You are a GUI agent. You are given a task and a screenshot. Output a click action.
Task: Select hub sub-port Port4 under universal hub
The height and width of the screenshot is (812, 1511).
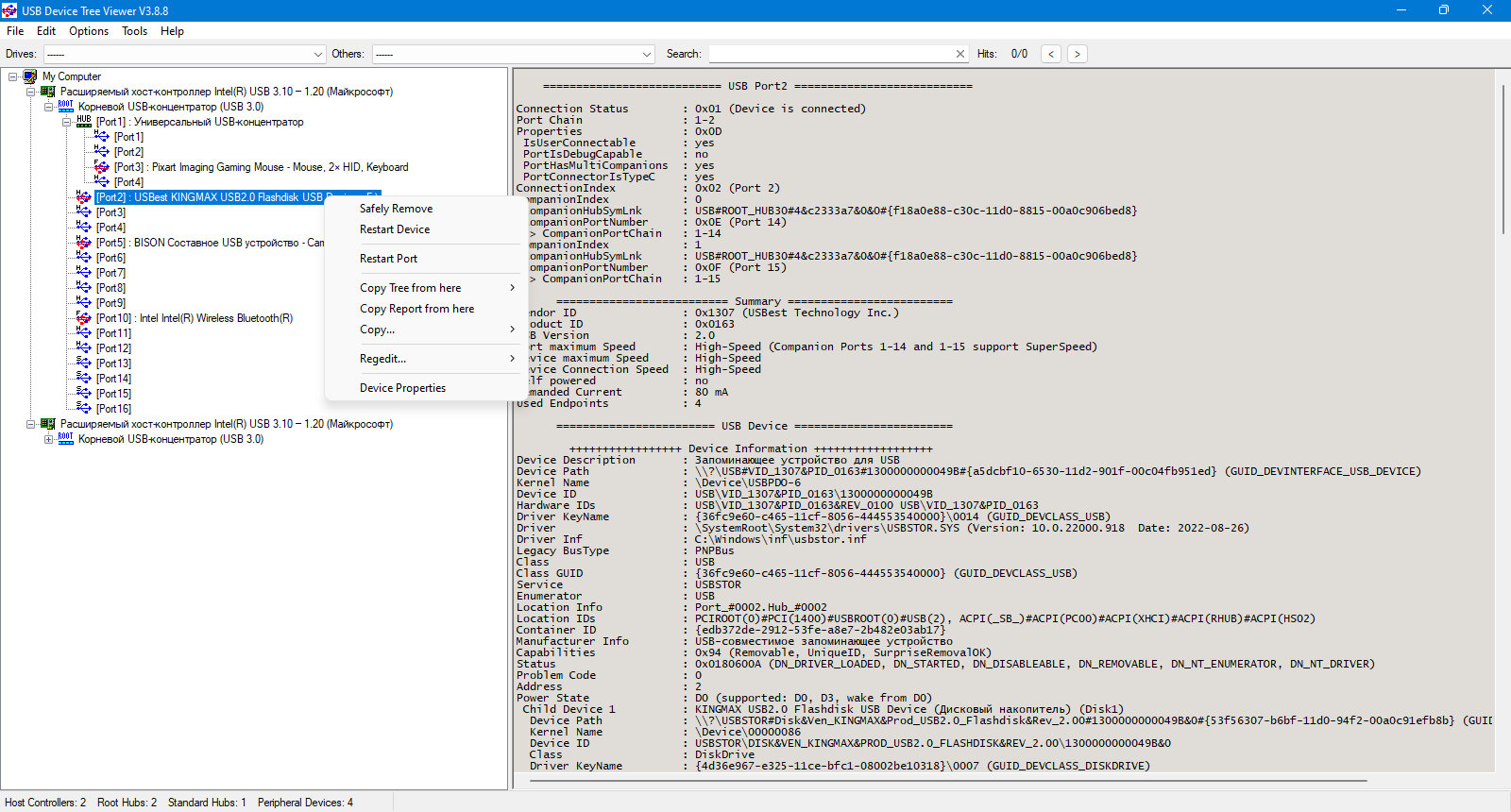click(x=129, y=182)
